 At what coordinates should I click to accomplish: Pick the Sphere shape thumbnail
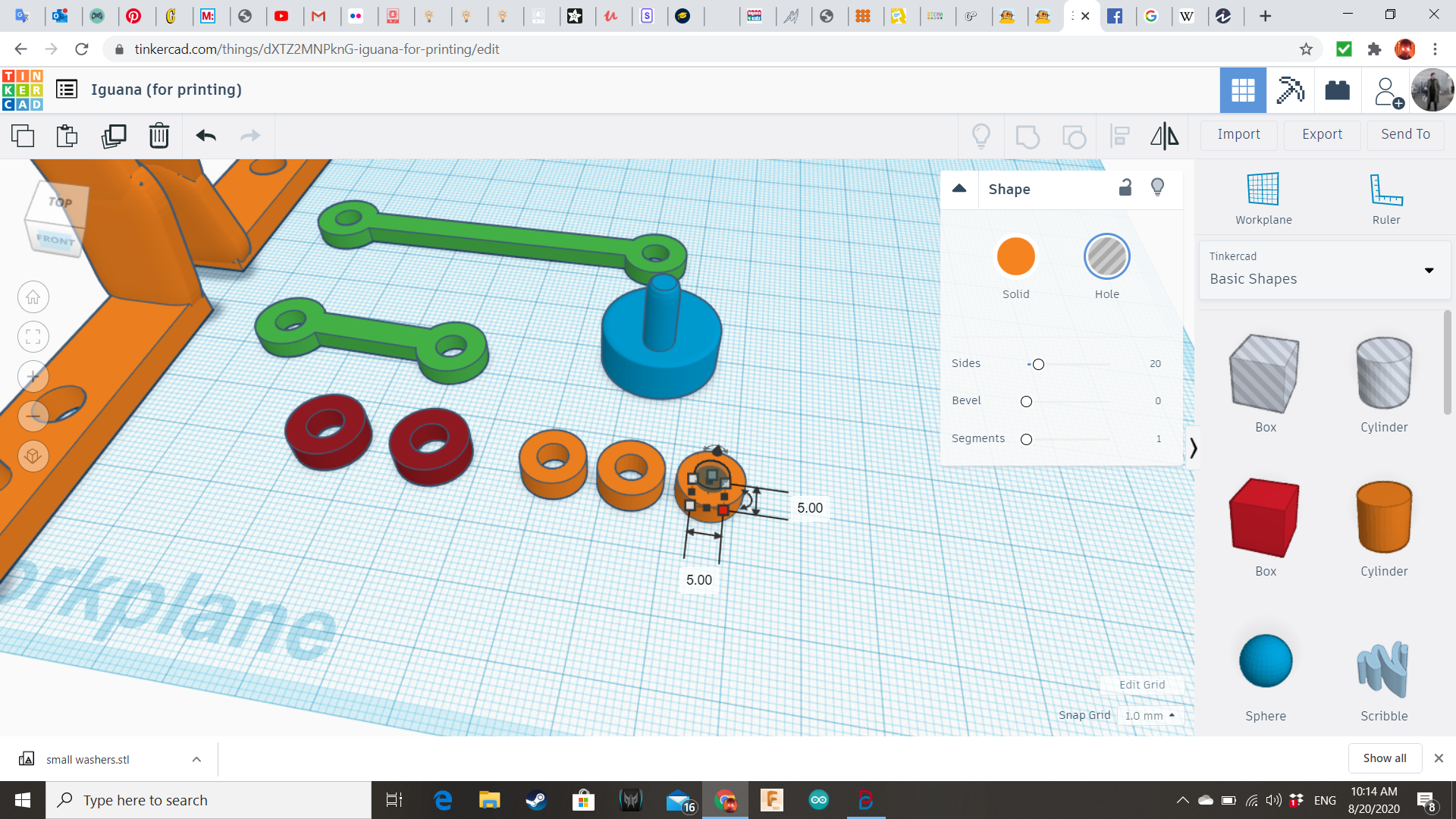[1265, 661]
